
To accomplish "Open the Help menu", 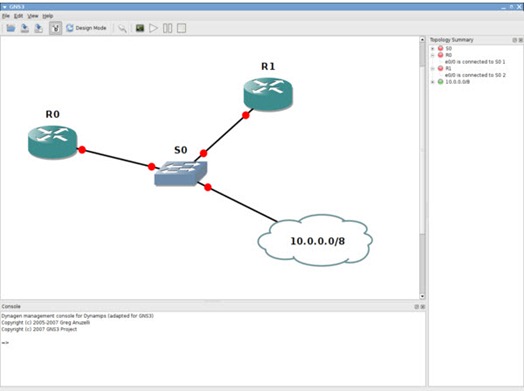I will [48, 16].
